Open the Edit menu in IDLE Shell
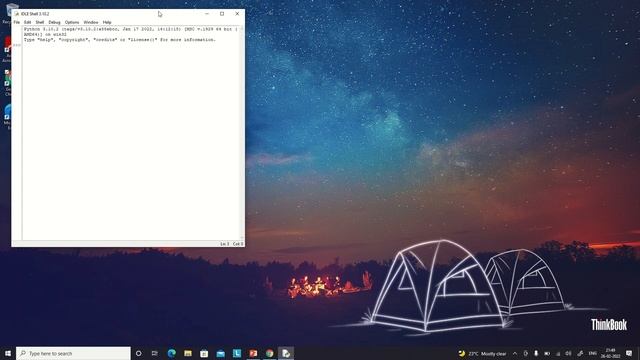 pyautogui.click(x=27, y=22)
